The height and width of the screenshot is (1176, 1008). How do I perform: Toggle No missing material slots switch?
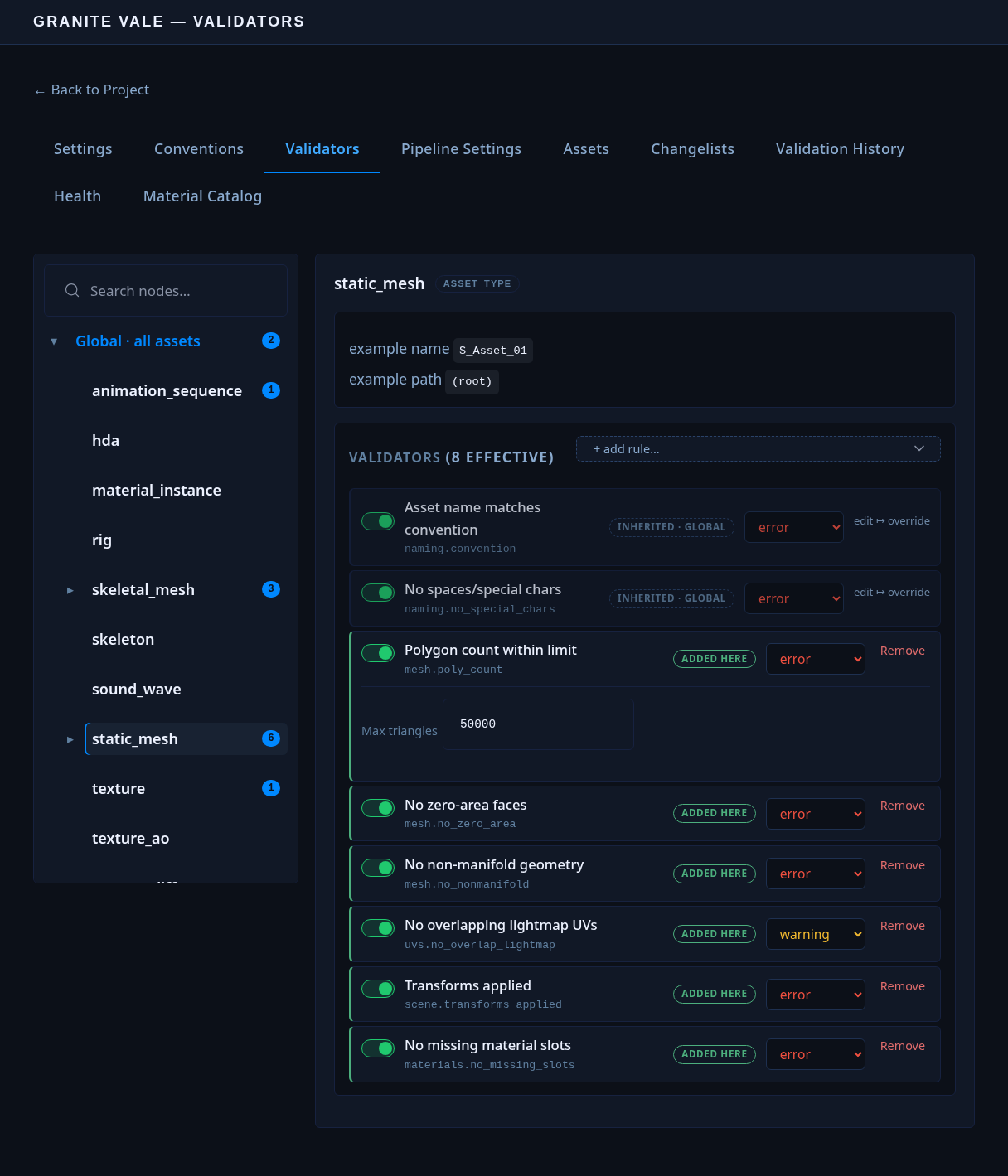[378, 1048]
